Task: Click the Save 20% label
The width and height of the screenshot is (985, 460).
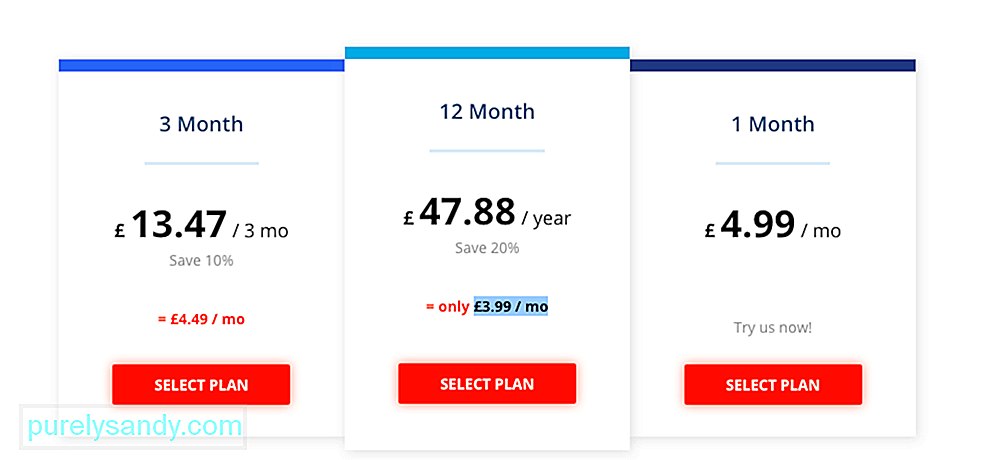Action: [487, 248]
